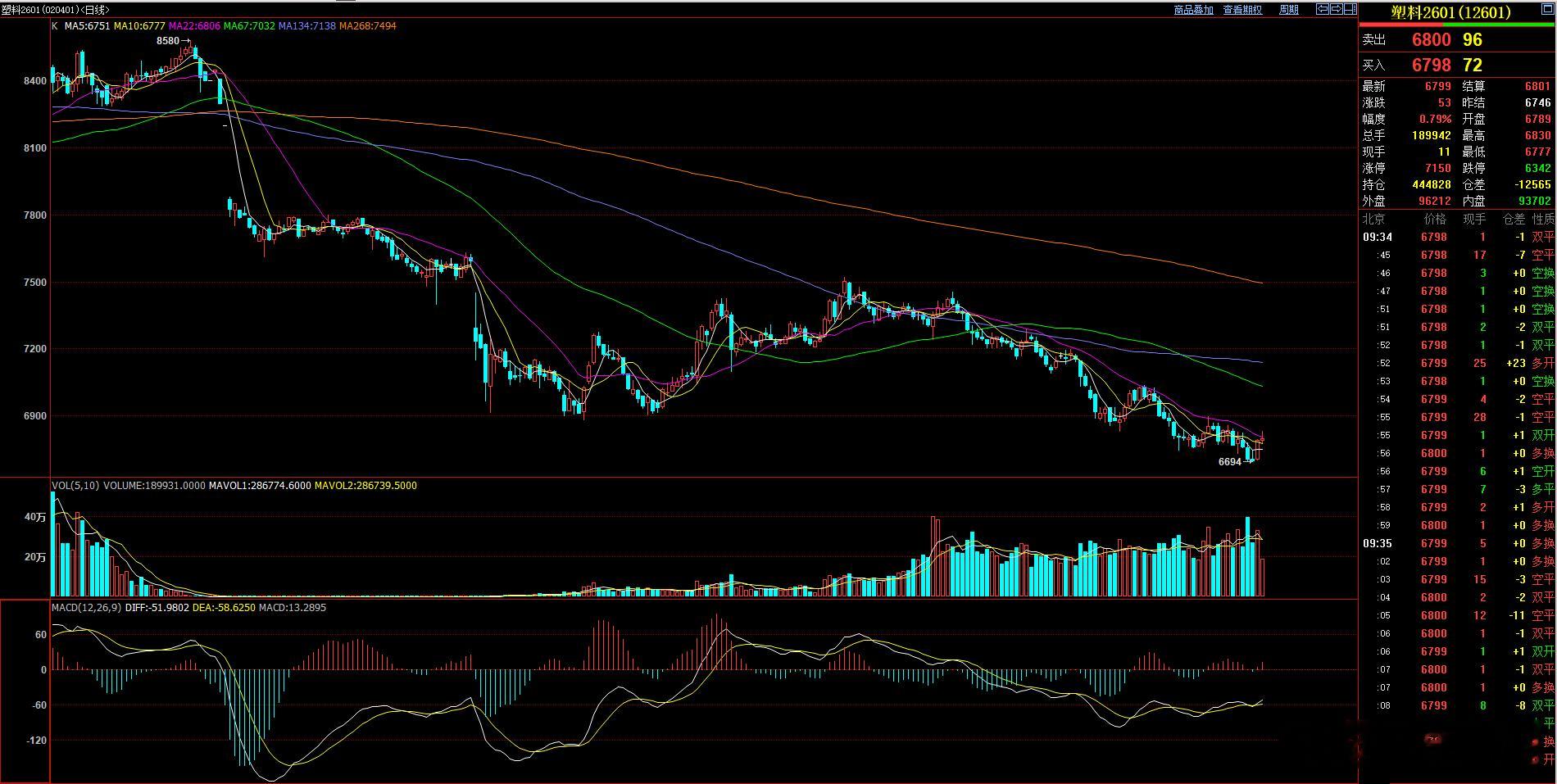Screen dimensions: 1557x784
Task: Click the 涨停 limit-up value 7150
Action: (x=1438, y=168)
